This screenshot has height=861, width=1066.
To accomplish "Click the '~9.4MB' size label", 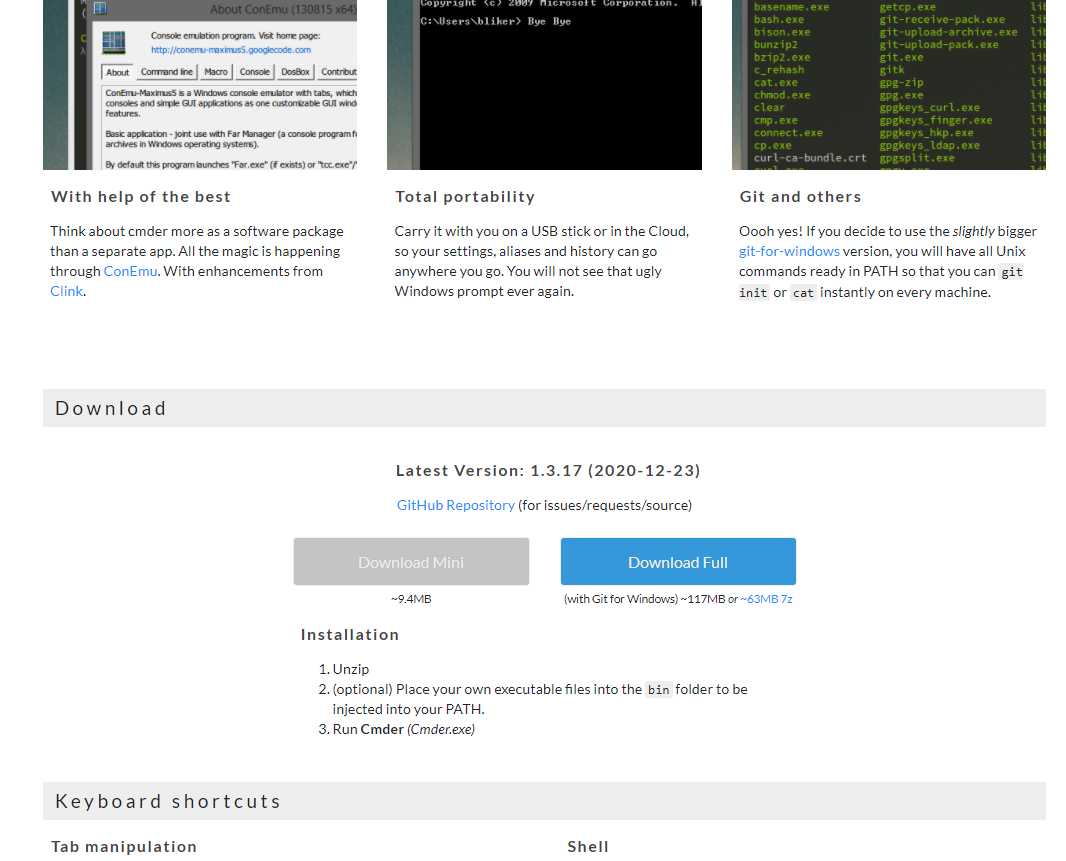I will click(x=411, y=599).
